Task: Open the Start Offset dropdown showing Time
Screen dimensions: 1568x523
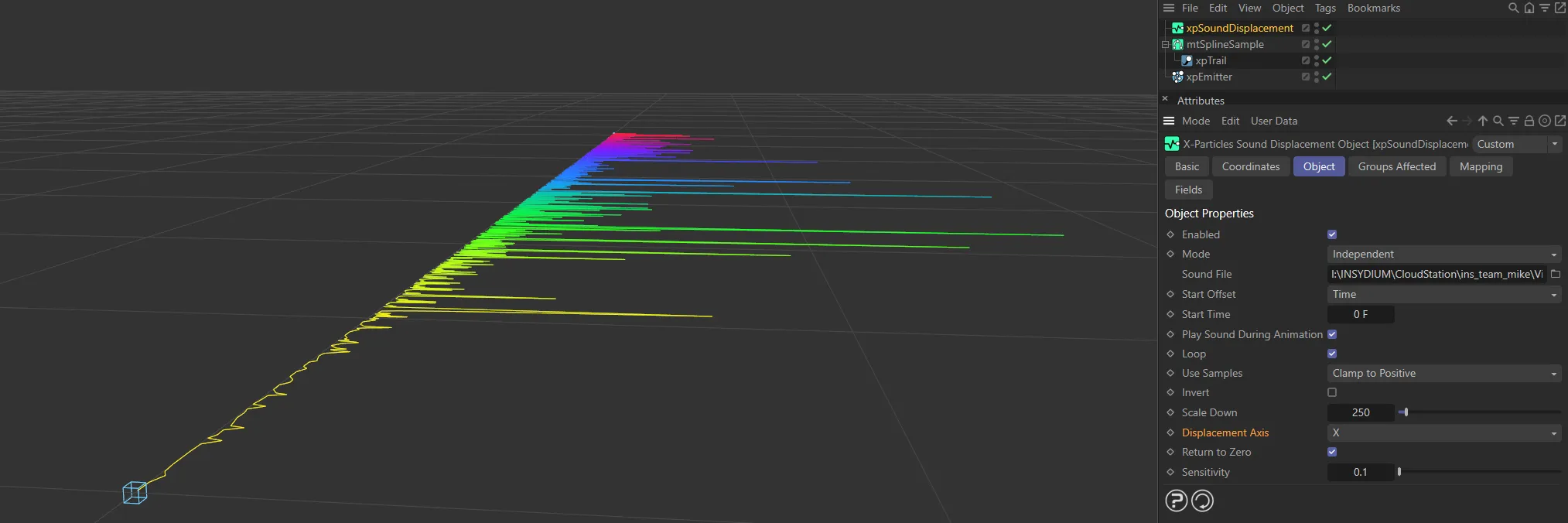Action: point(1444,294)
